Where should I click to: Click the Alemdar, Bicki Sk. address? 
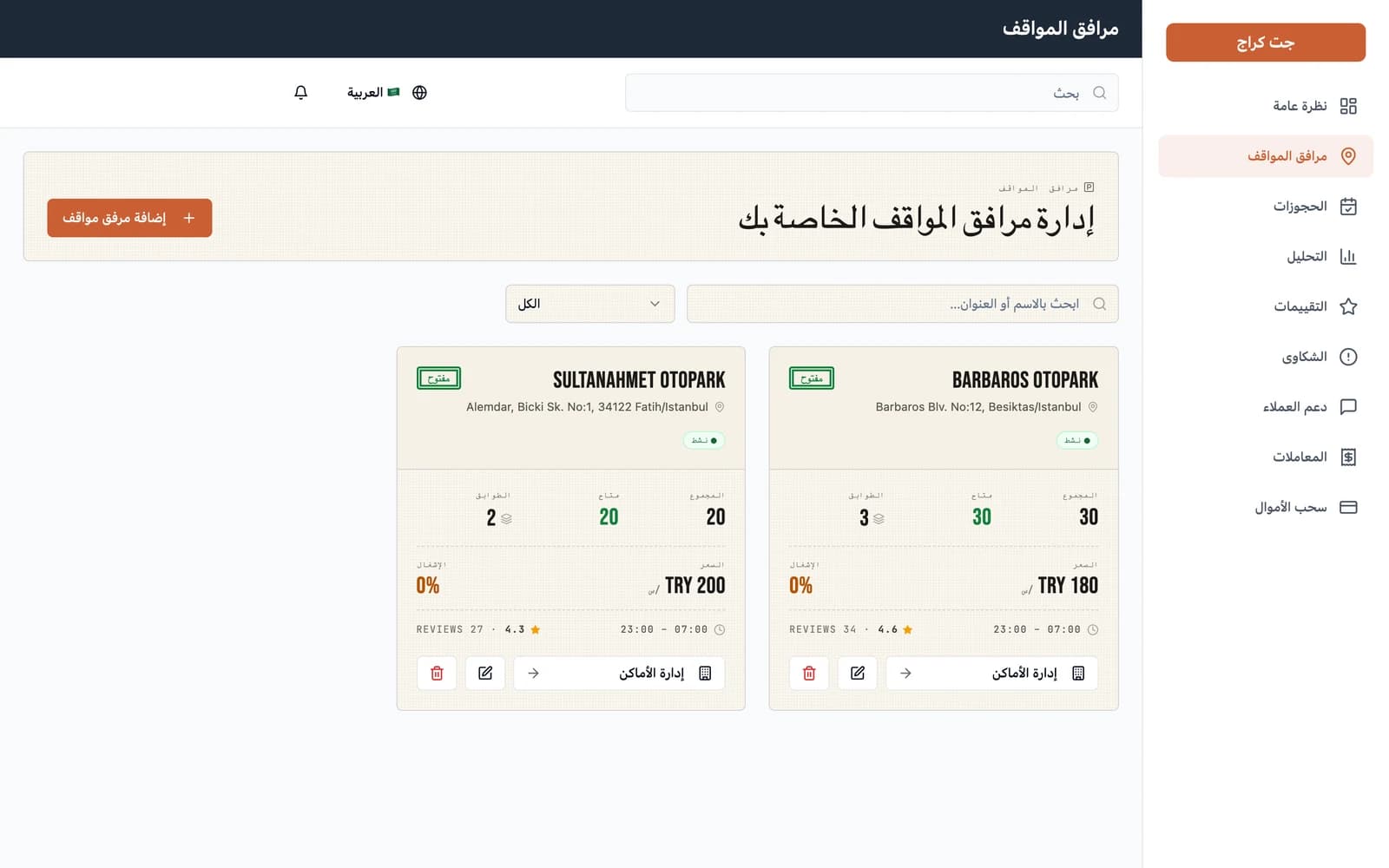587,407
